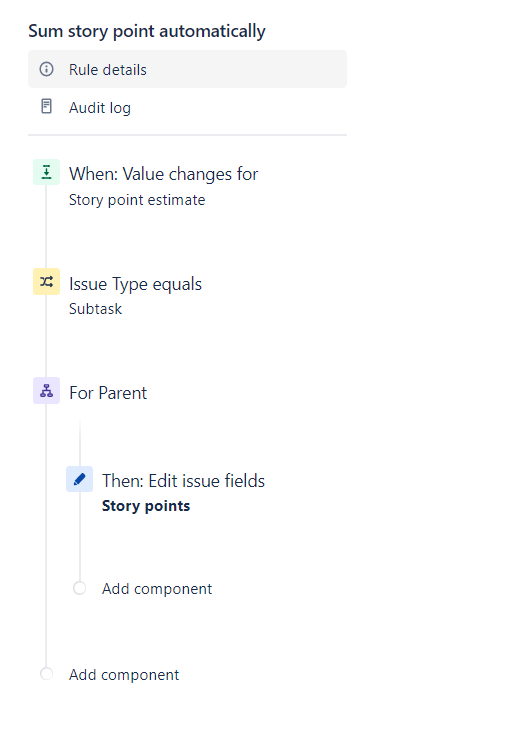Screen dimensions: 529x741
Task: Click the Sum story point automatically title
Action: click(147, 31)
